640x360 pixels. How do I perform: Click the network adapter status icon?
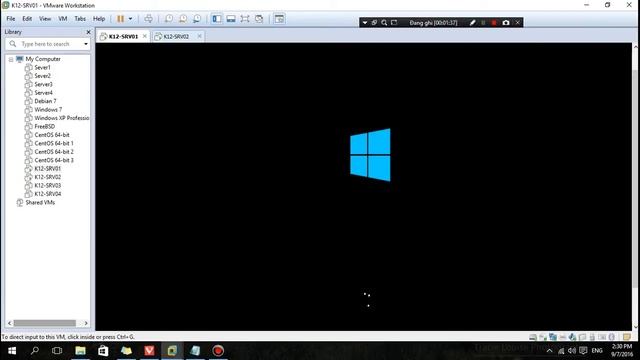point(553,337)
